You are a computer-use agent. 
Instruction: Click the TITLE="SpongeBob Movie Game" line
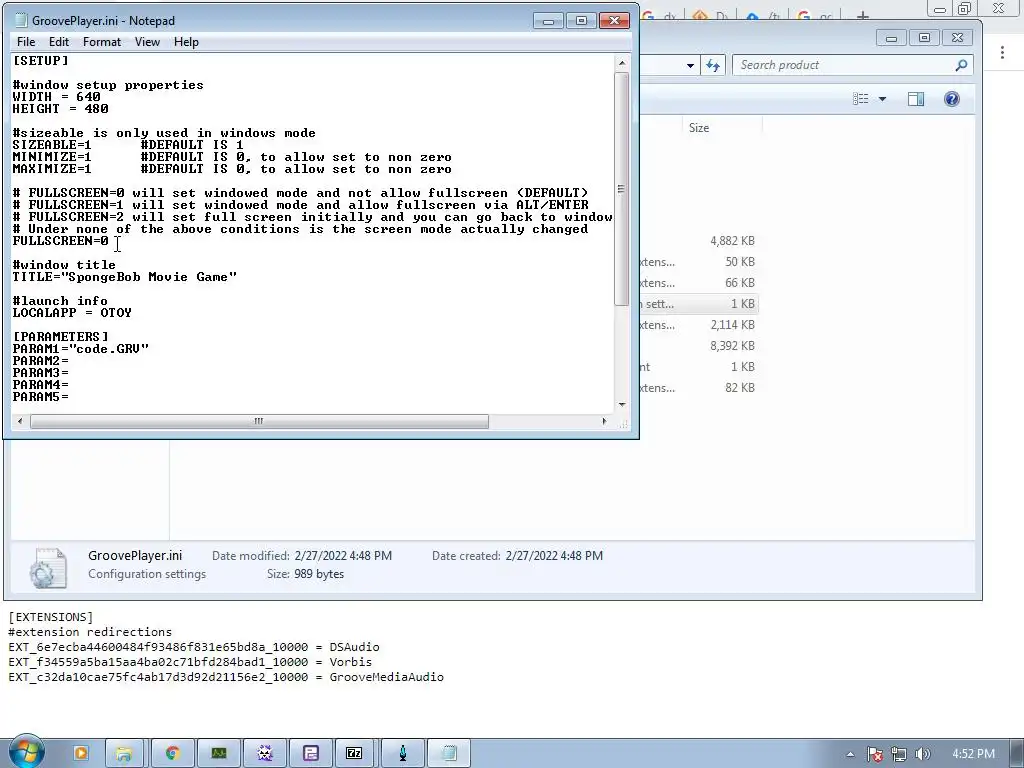click(x=124, y=277)
